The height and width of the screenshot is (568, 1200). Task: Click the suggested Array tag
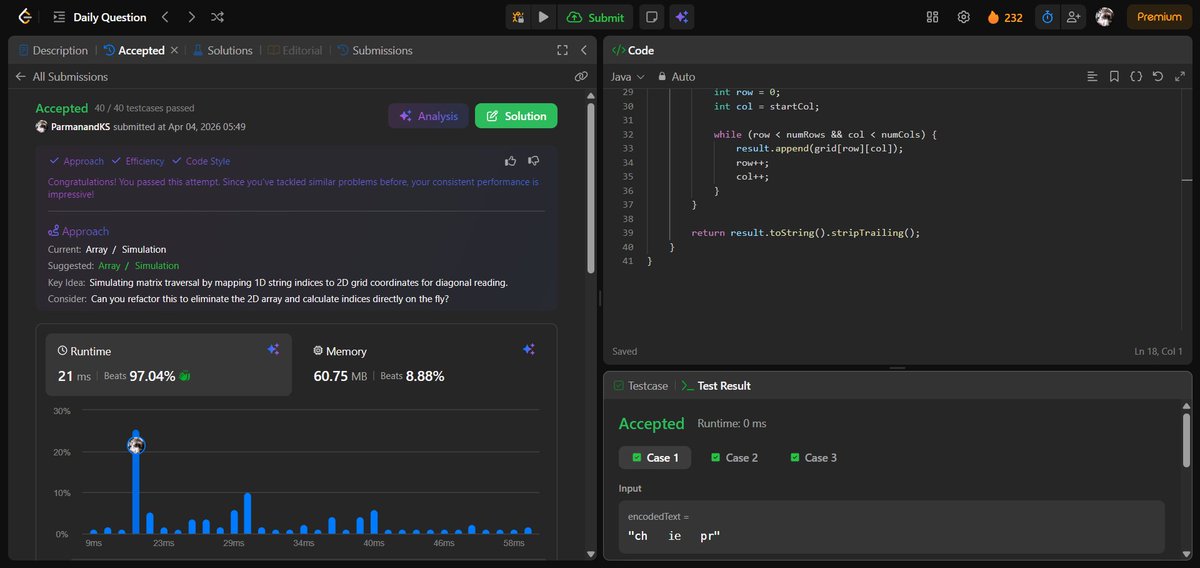(x=109, y=266)
